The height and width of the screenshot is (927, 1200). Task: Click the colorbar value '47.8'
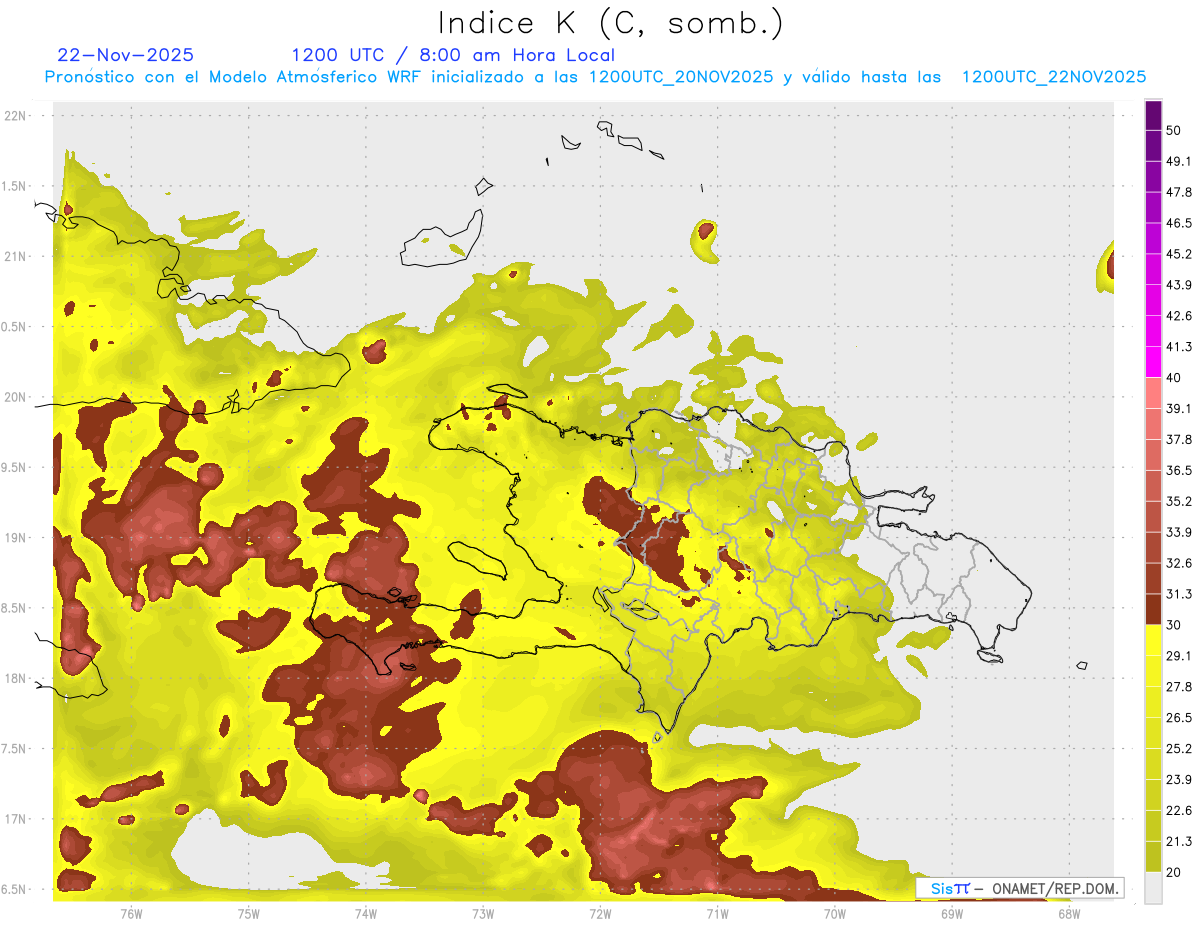(1179, 193)
